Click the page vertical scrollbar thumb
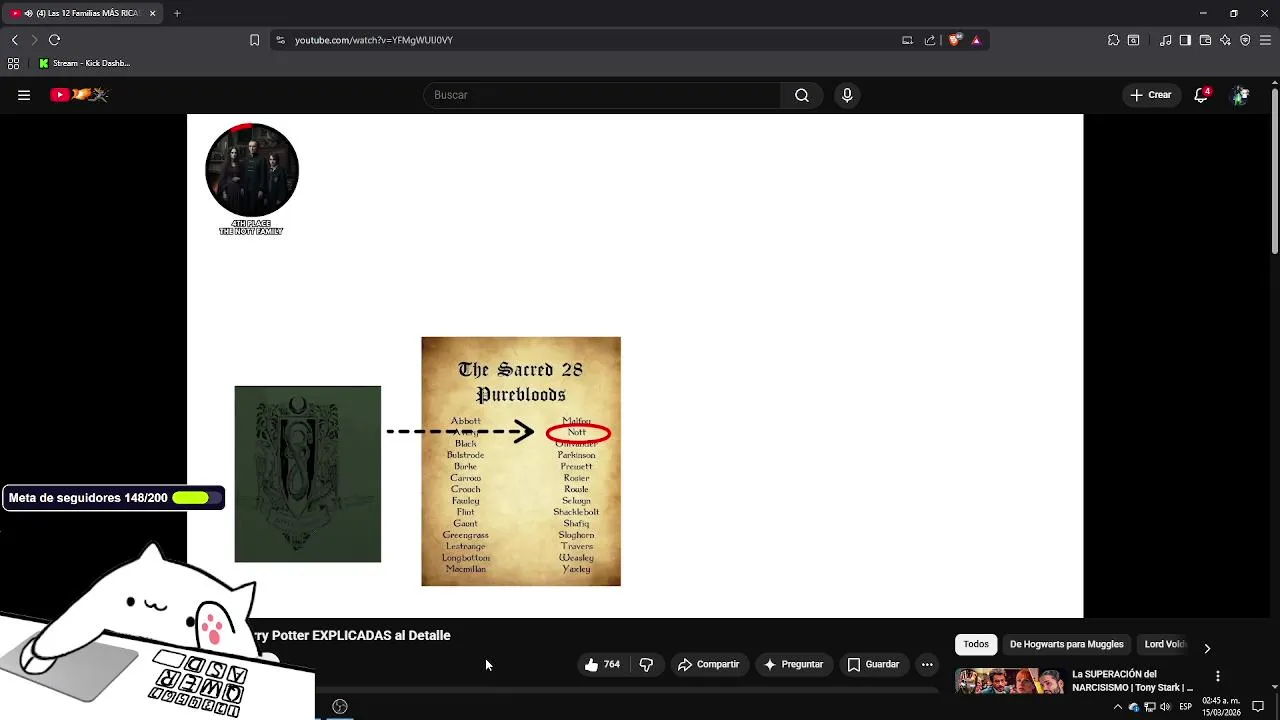Viewport: 1280px width, 720px height. coord(1274,171)
